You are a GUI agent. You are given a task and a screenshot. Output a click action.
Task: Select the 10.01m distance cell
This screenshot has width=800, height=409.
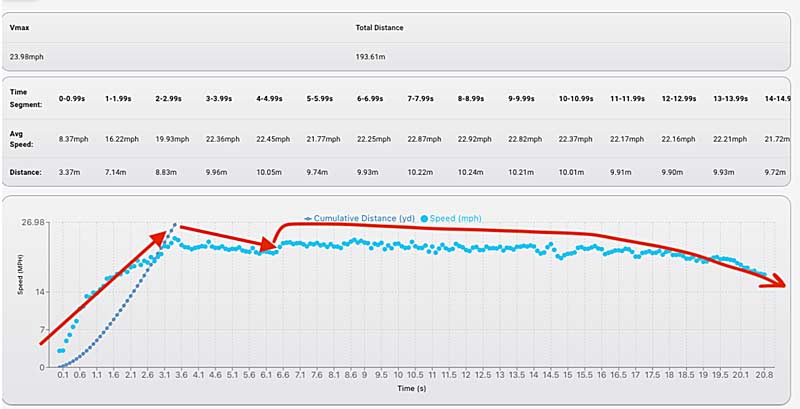(571, 172)
